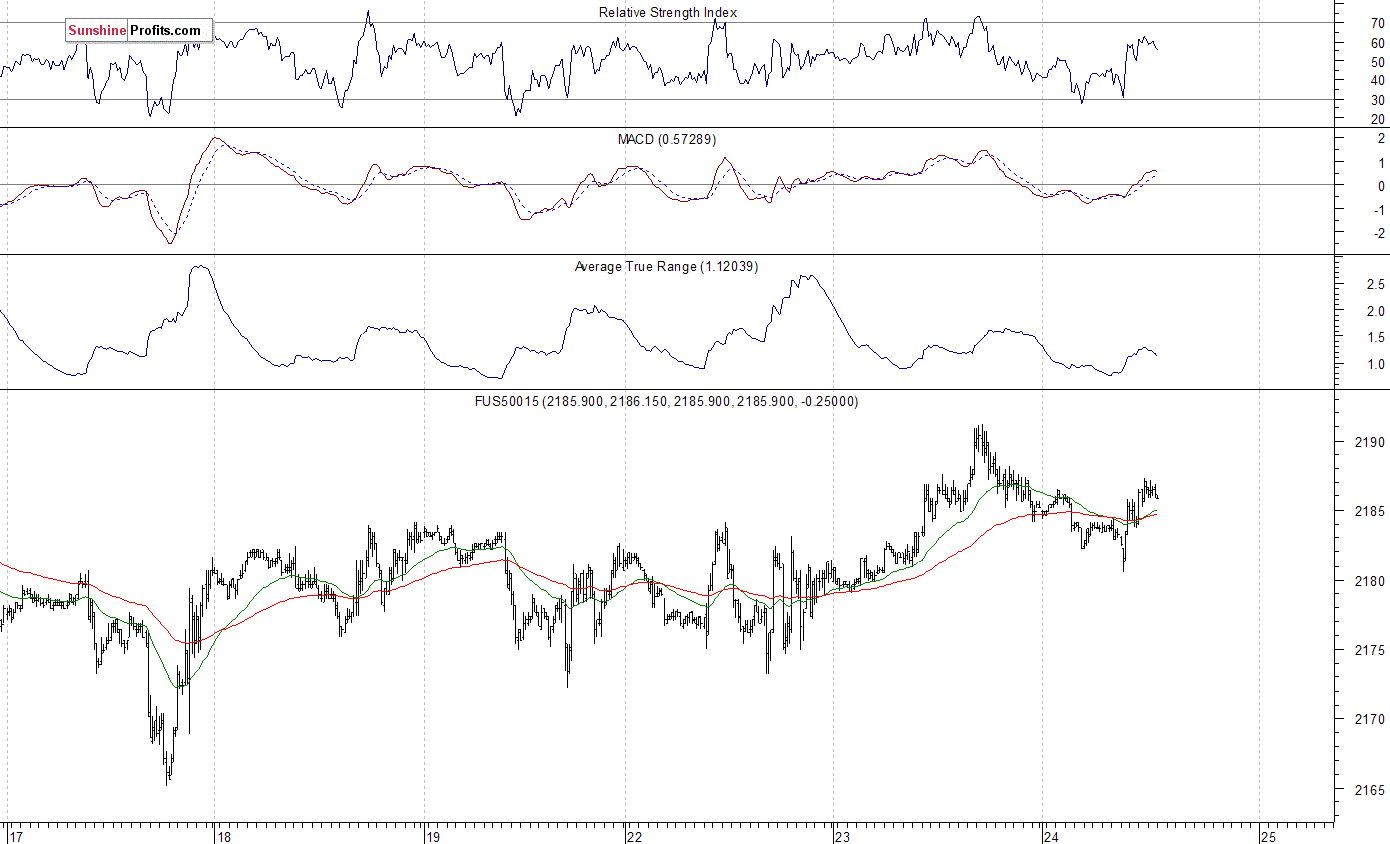Click date label 18 on time axis

point(224,836)
